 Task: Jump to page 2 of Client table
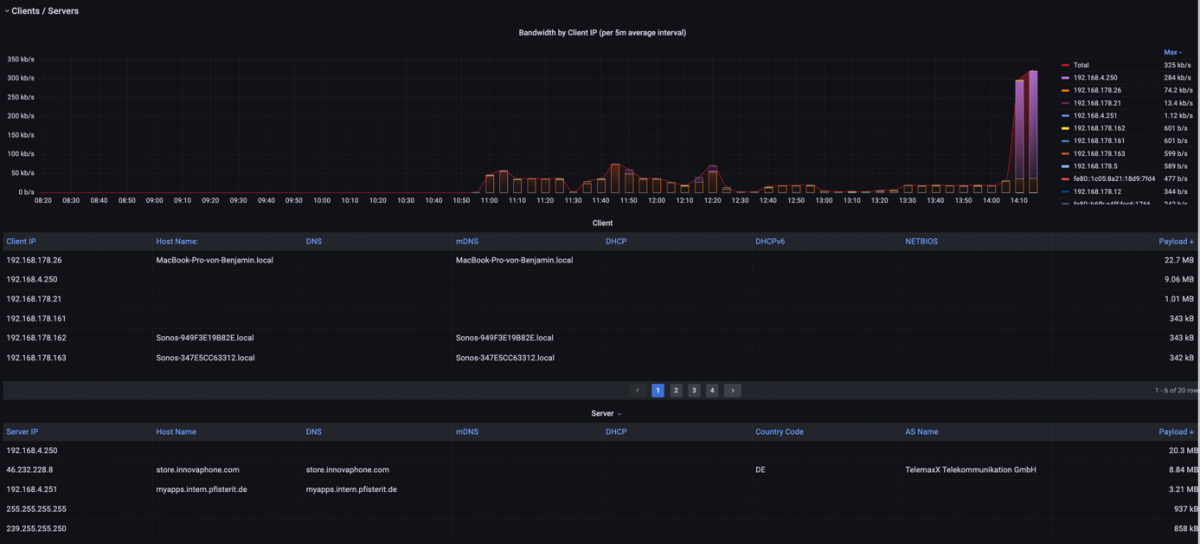676,390
